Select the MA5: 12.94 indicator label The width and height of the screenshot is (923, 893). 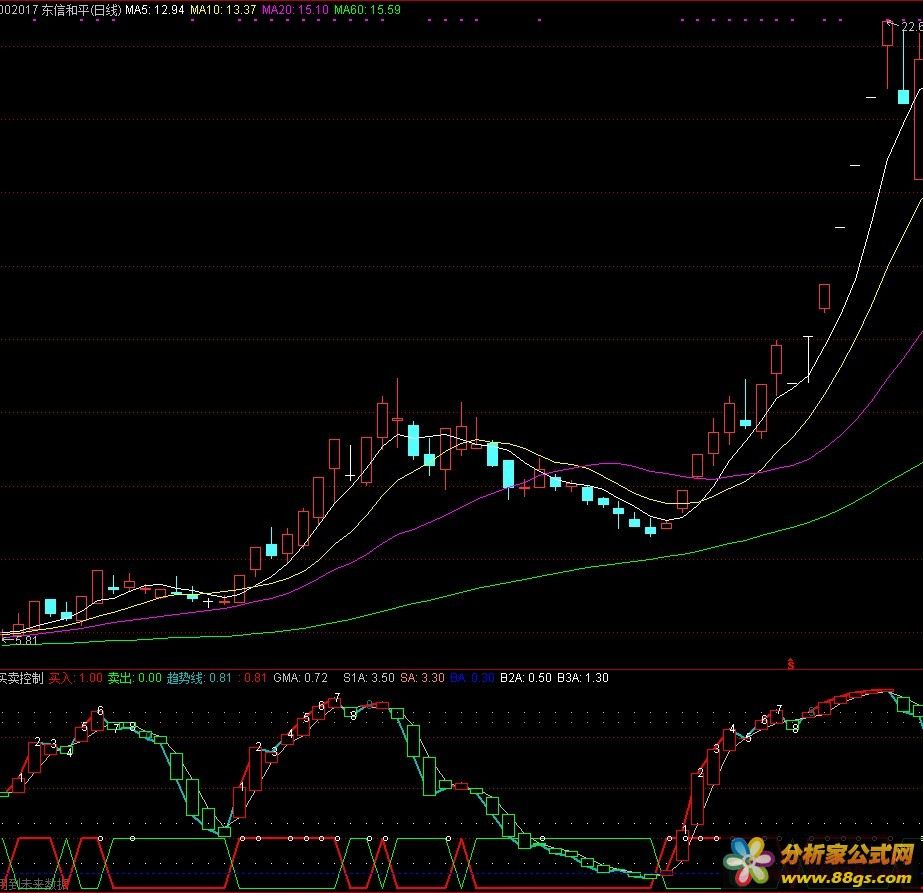pyautogui.click(x=155, y=10)
